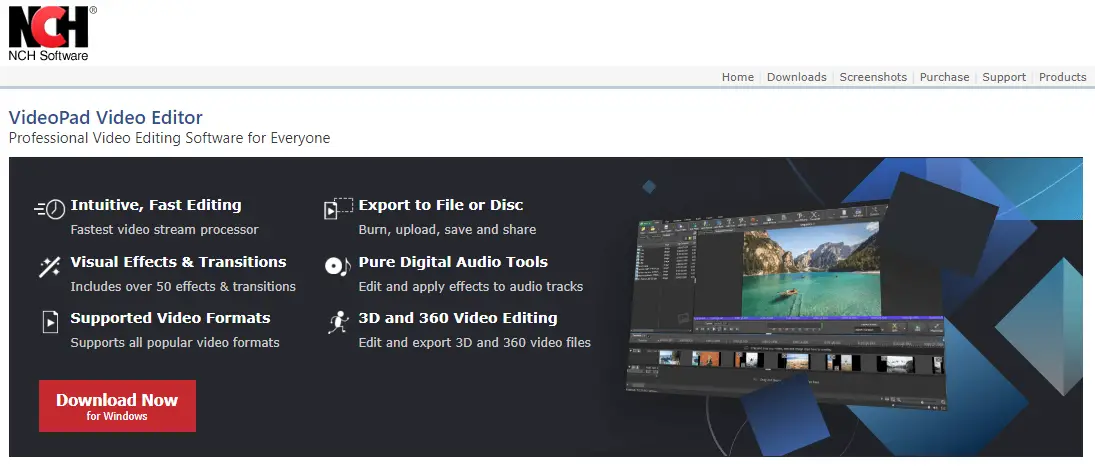Click the Export to File or Disc icon
This screenshot has height=467, width=1095.
(339, 208)
